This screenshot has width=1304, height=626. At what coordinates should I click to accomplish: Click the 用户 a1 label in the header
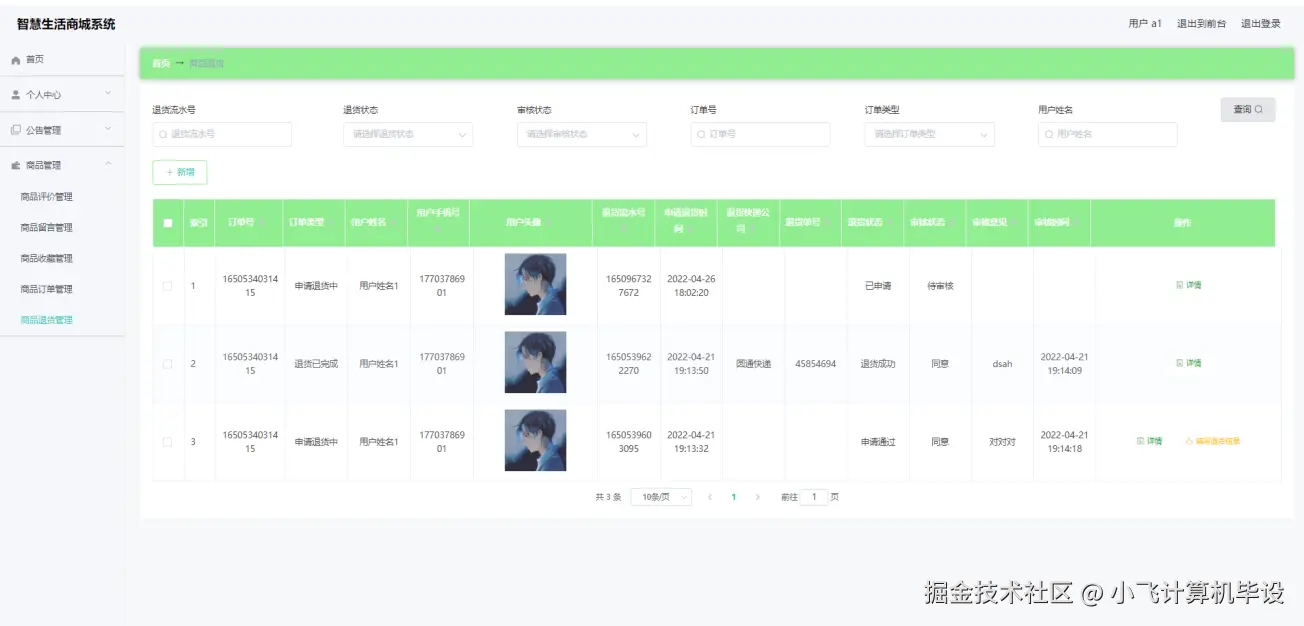(1145, 24)
